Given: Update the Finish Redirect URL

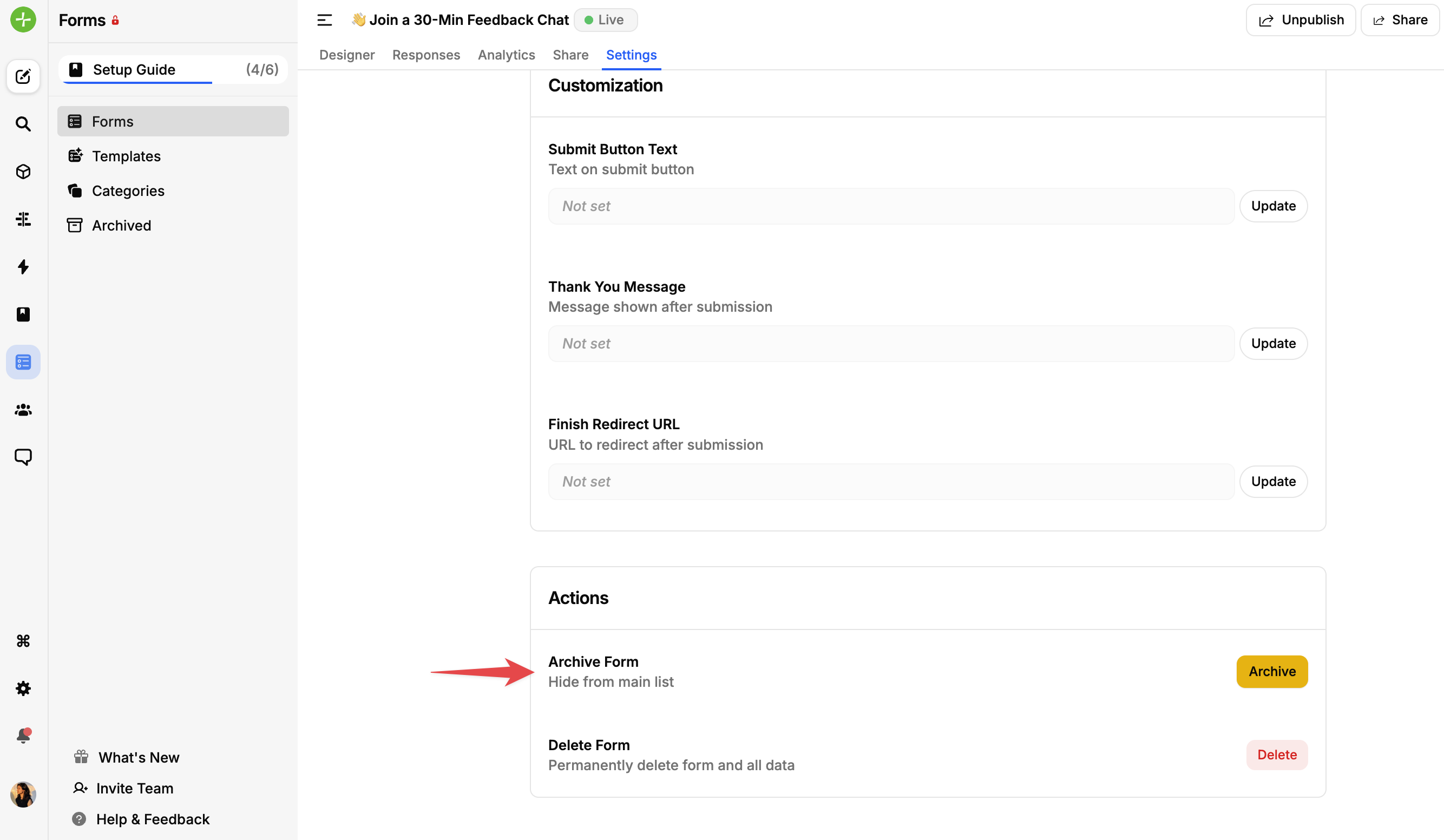Looking at the screenshot, I should point(1273,482).
